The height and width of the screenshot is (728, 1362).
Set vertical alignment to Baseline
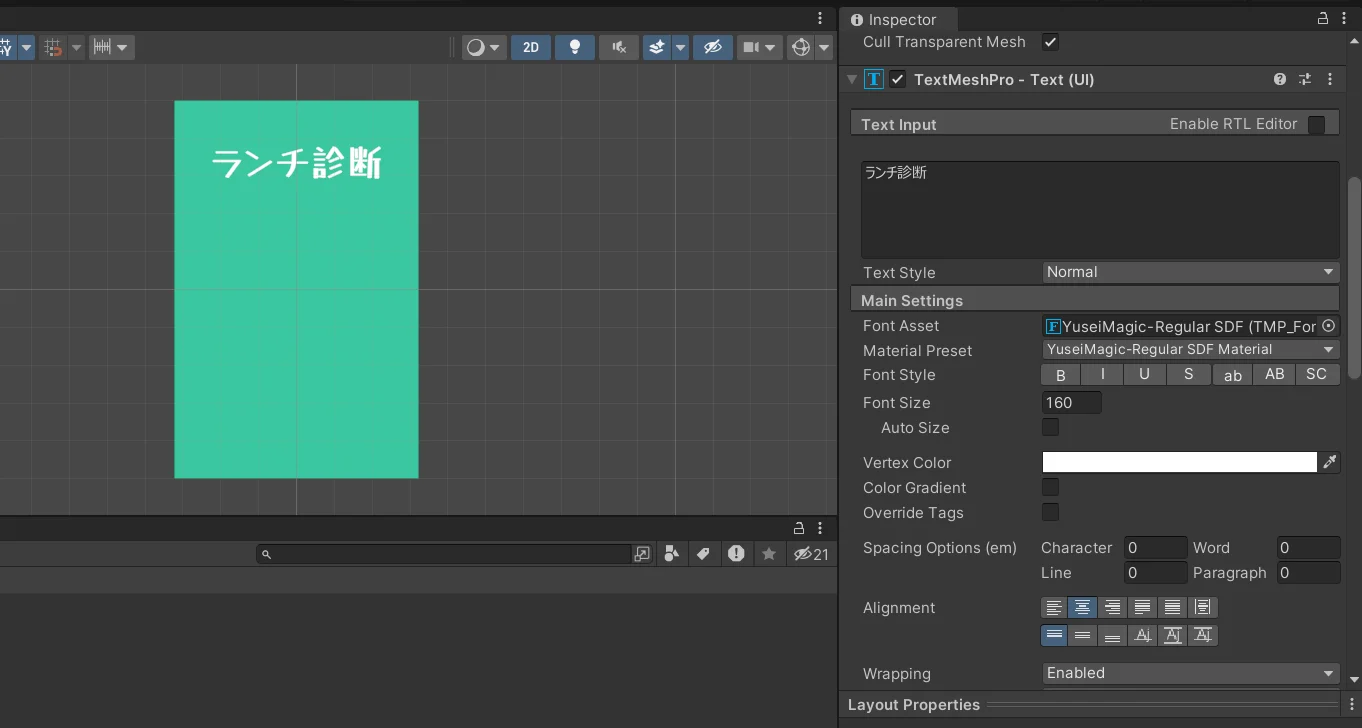[x=1142, y=635]
